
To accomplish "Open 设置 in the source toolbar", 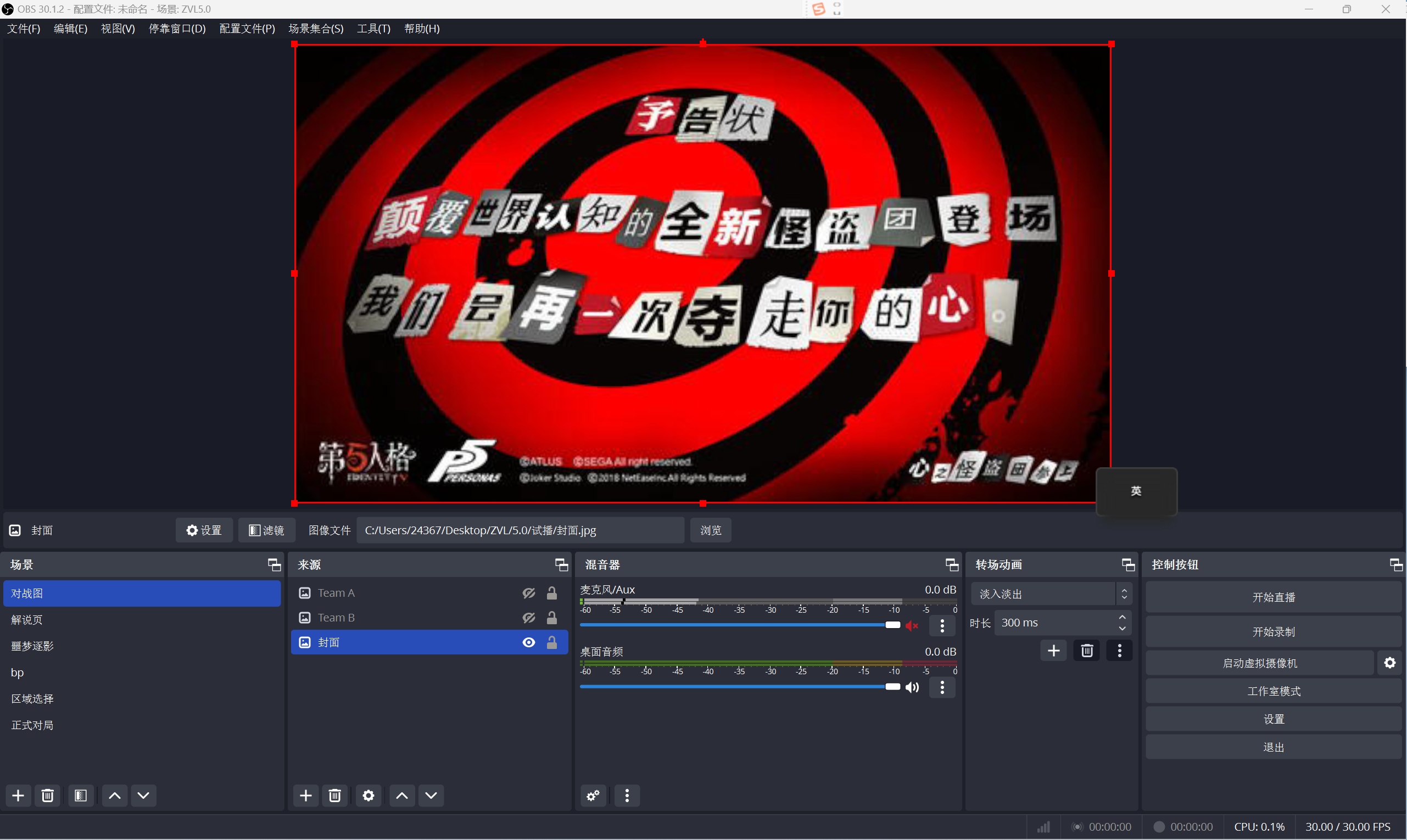I will pyautogui.click(x=204, y=530).
